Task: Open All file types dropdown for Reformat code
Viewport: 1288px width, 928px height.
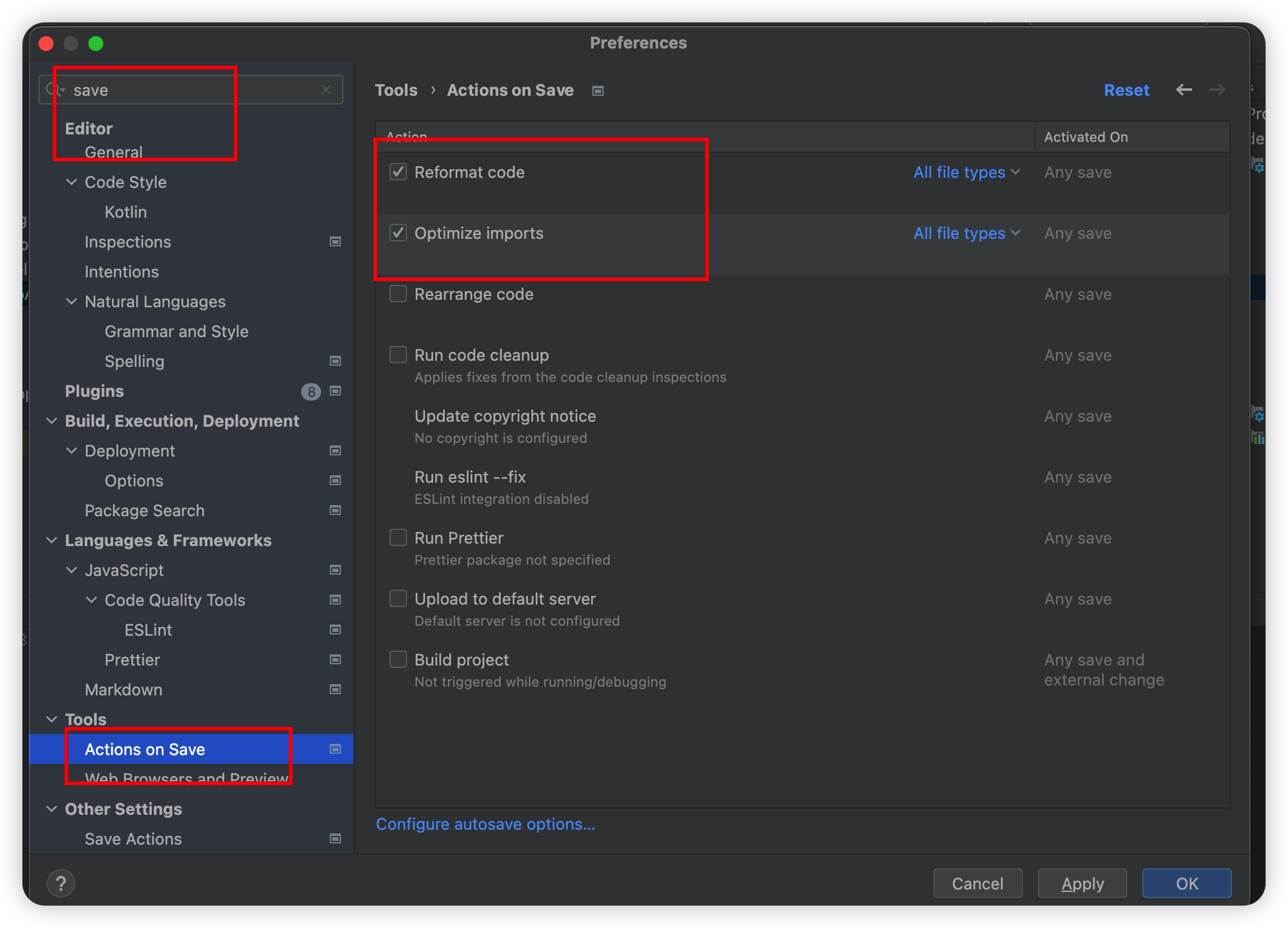Action: tap(966, 172)
